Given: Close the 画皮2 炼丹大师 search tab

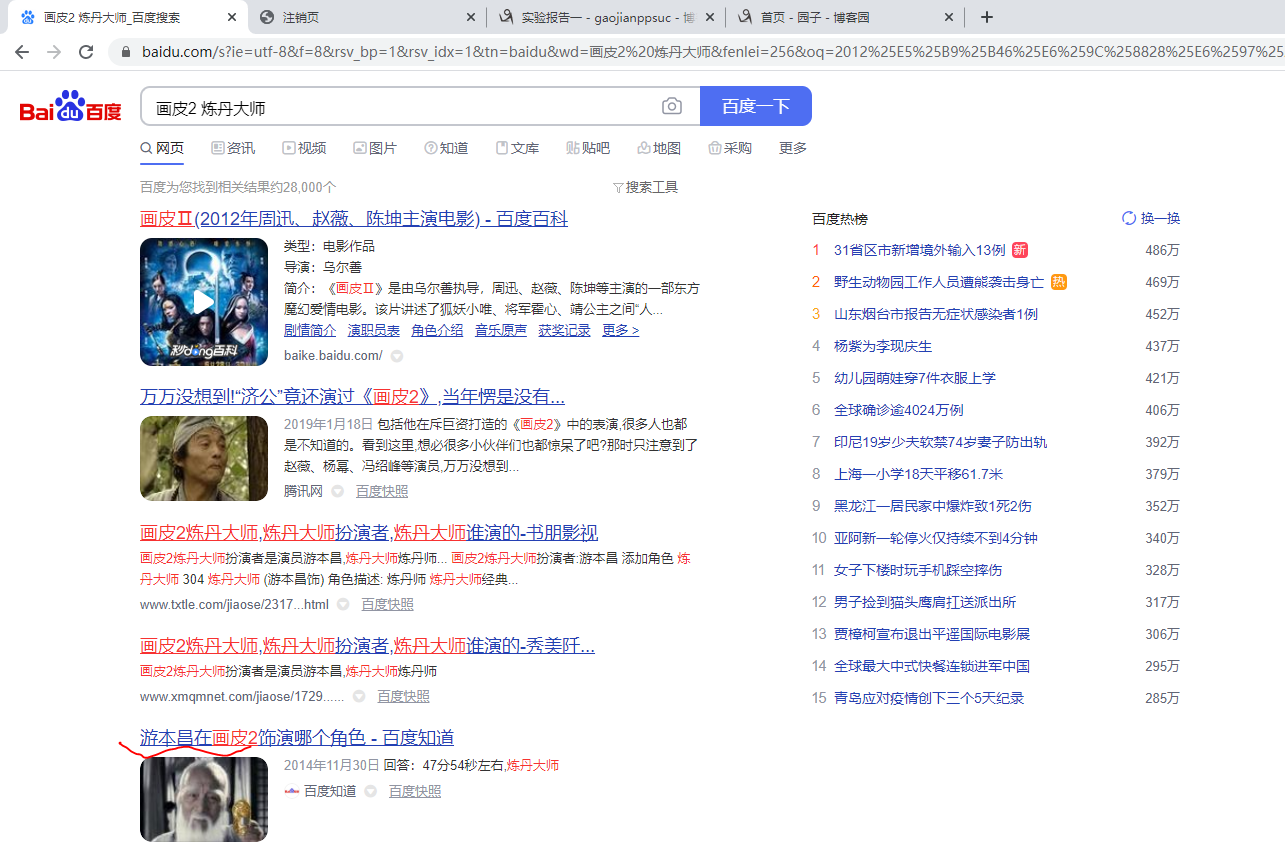Looking at the screenshot, I should point(232,17).
